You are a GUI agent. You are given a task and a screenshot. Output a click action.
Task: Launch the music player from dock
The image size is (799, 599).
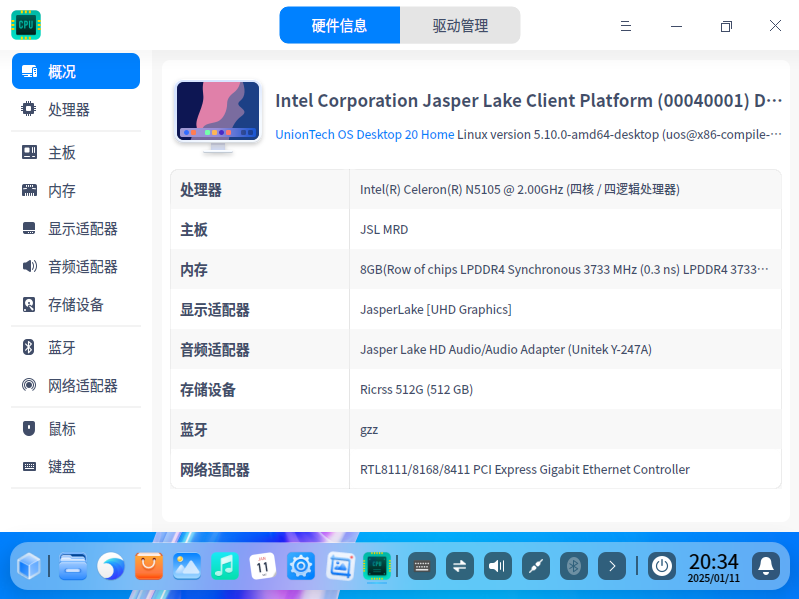225,566
